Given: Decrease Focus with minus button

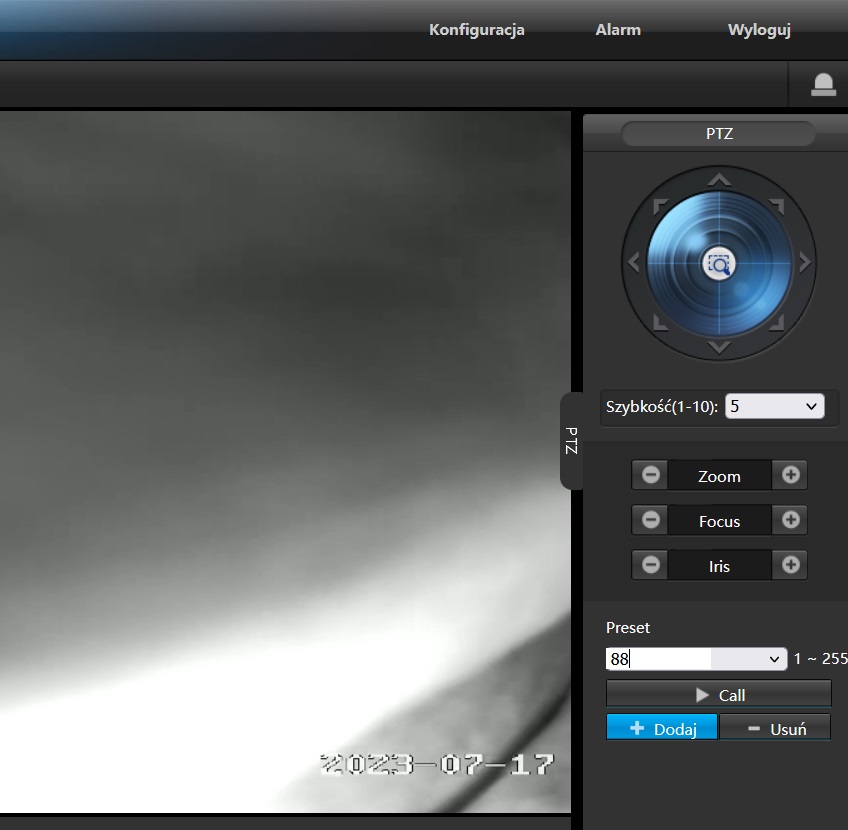Looking at the screenshot, I should tap(650, 520).
